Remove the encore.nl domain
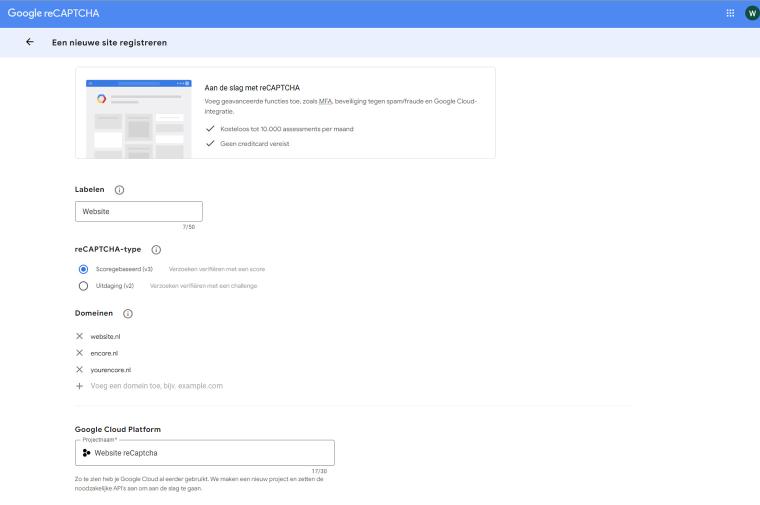 (x=80, y=353)
